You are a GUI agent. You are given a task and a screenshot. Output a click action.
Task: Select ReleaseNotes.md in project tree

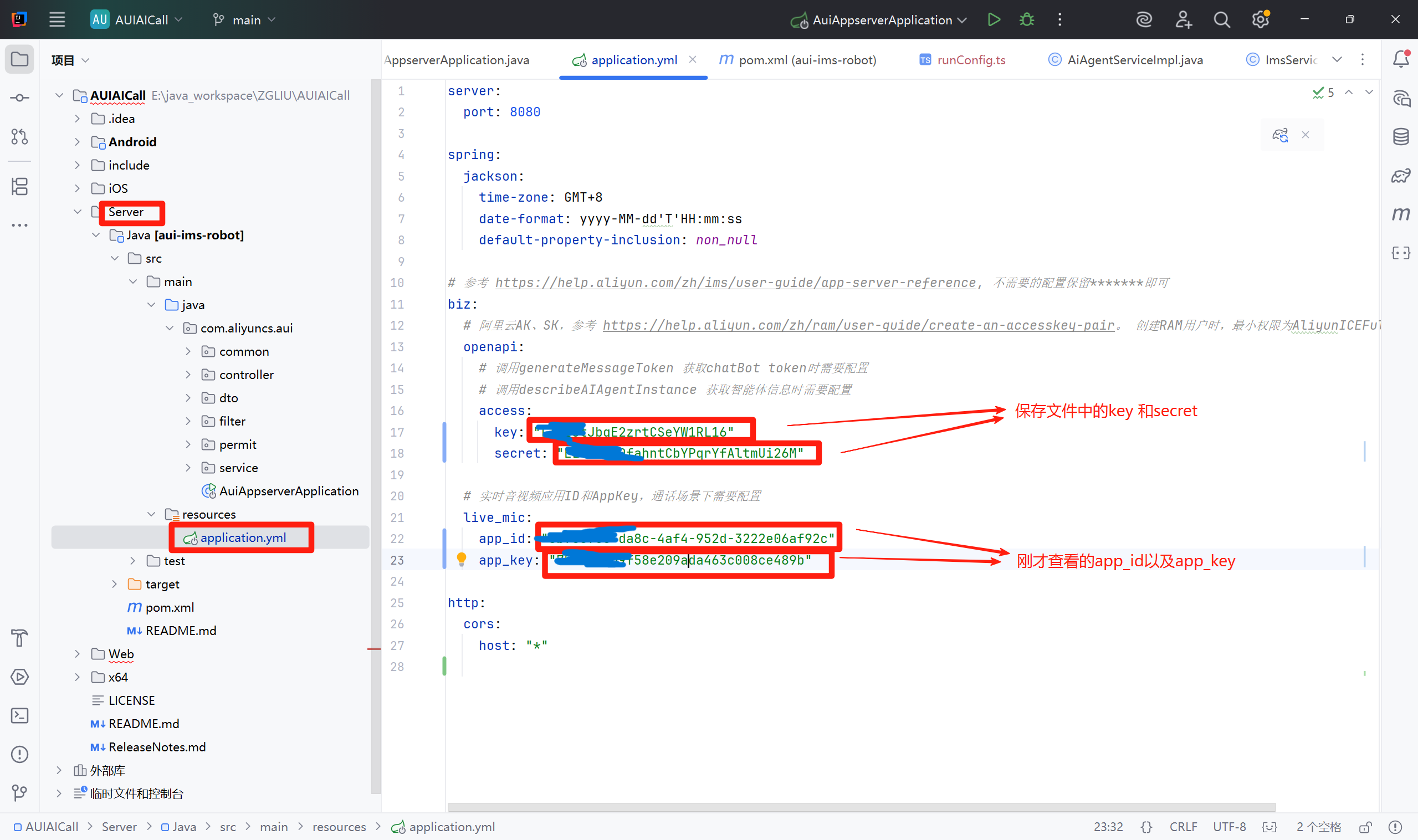tap(157, 747)
